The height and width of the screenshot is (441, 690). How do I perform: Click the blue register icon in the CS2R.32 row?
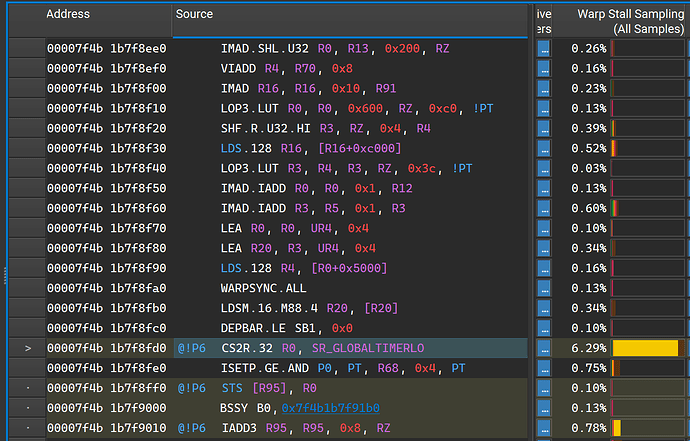tap(544, 348)
